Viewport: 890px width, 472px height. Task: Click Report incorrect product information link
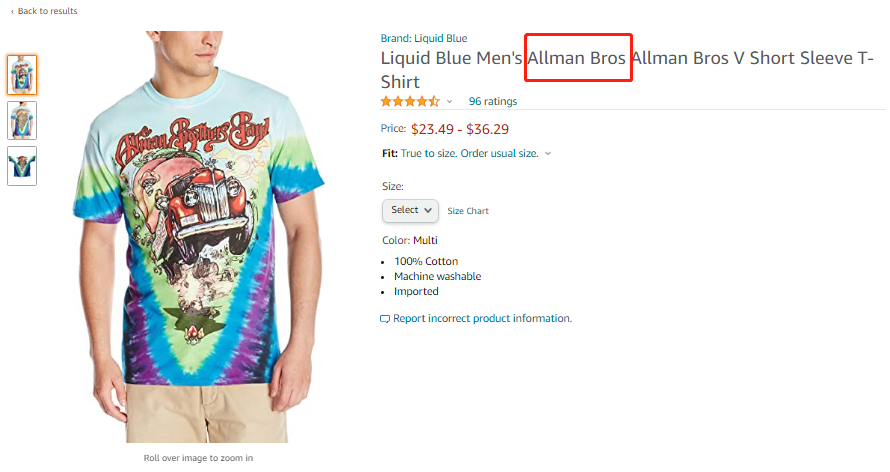pos(483,318)
